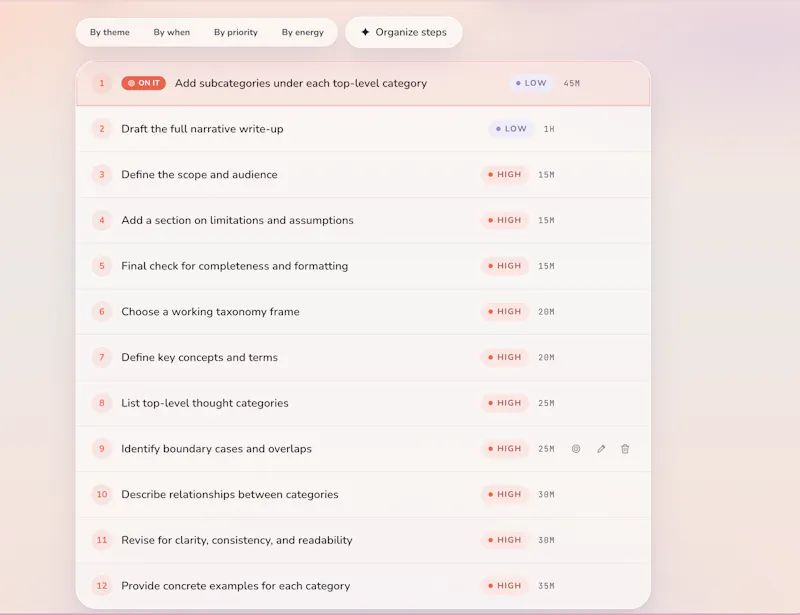Select 'Add subcategories under each top-level category'
800x615 pixels.
(301, 83)
